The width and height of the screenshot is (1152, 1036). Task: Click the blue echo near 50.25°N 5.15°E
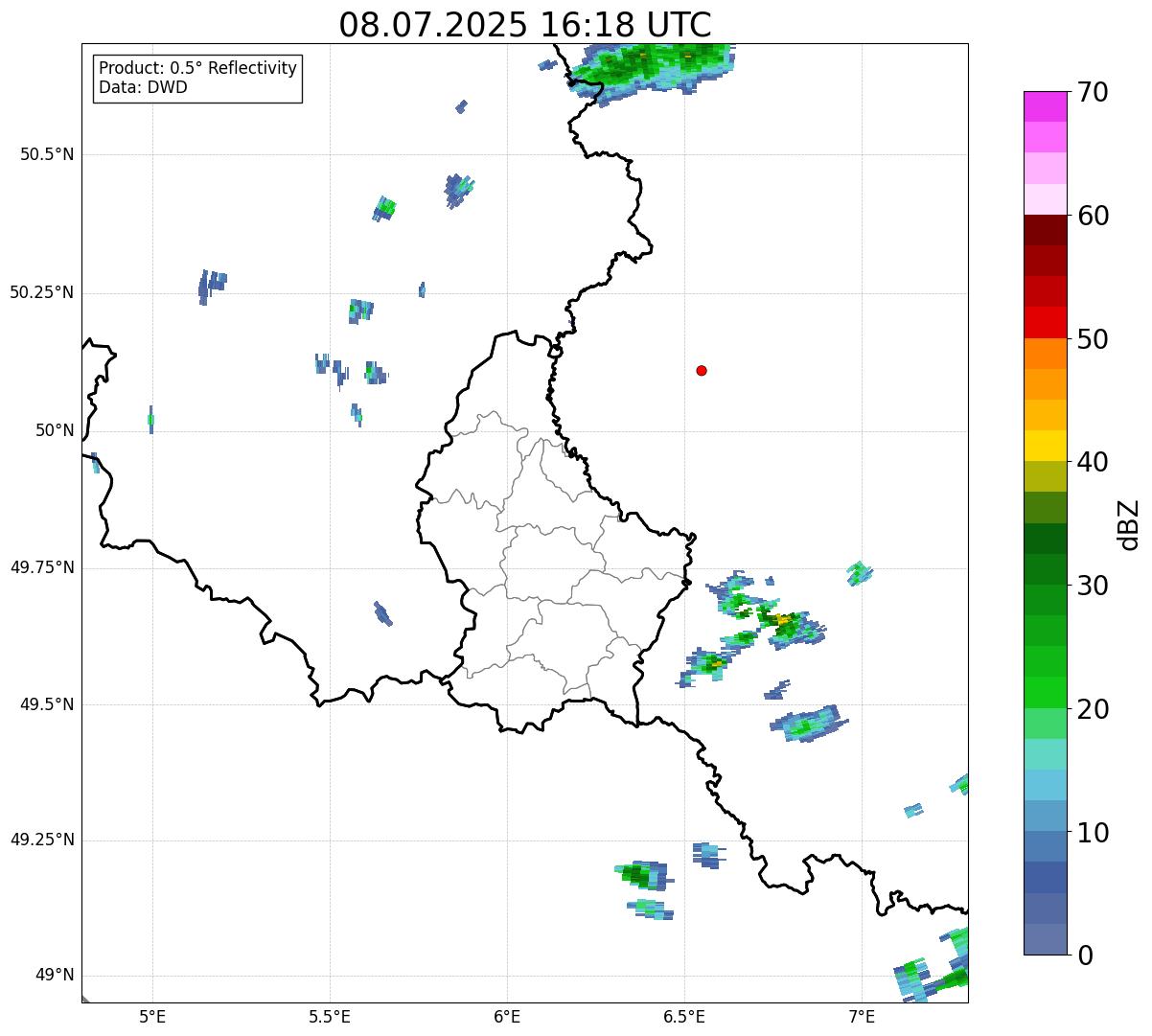(x=211, y=286)
